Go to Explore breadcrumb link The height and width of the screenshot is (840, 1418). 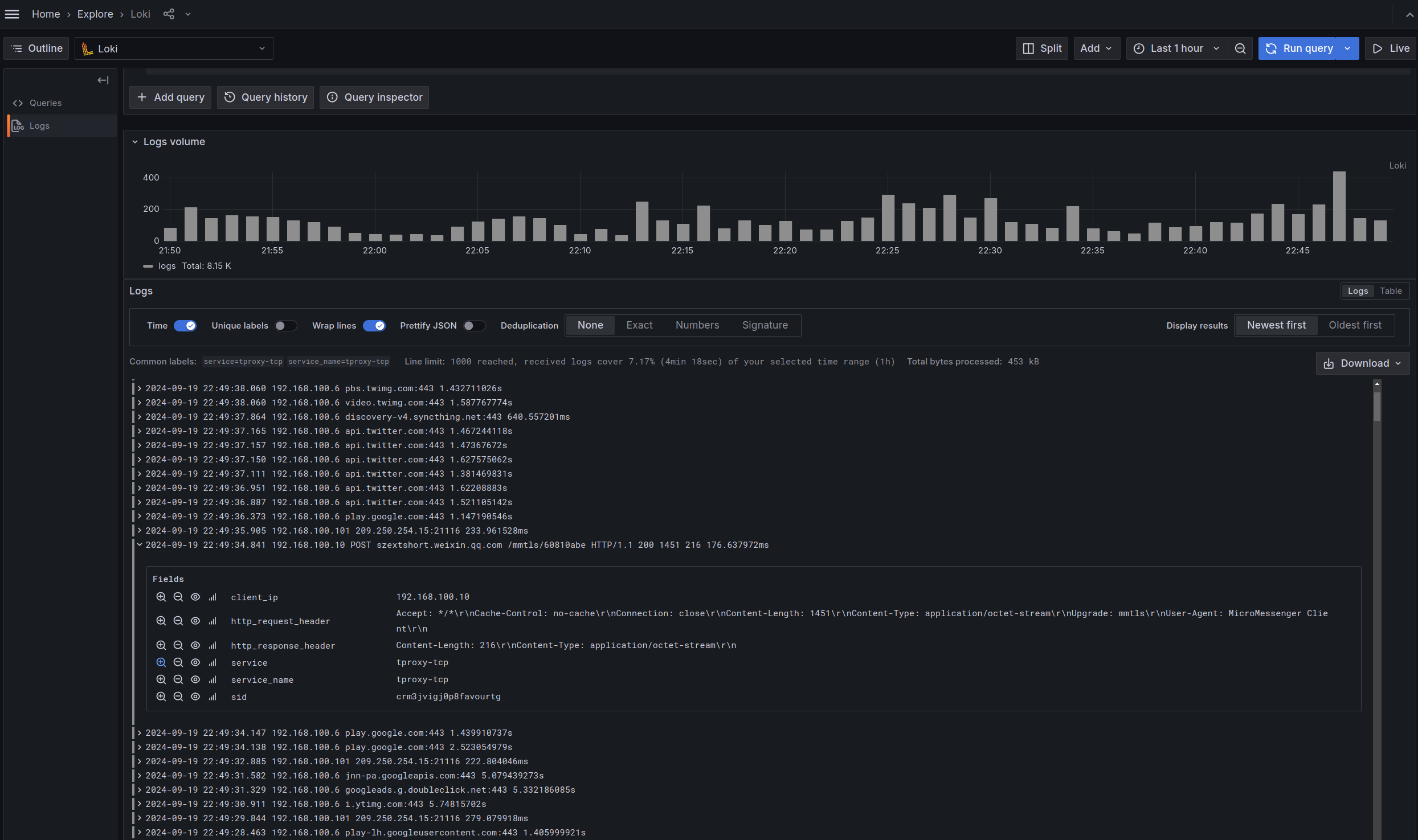(x=95, y=14)
